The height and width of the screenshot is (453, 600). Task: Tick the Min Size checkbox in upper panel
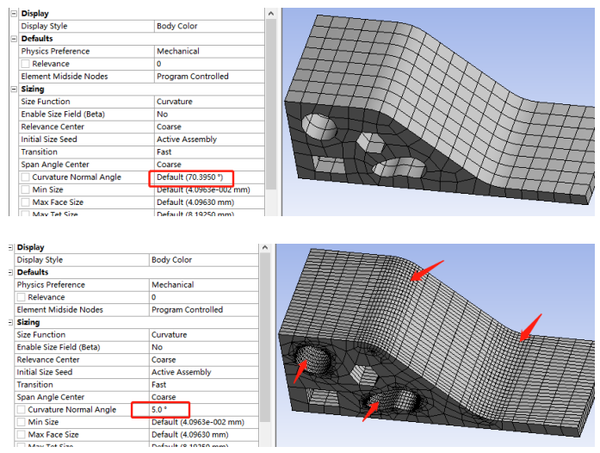[25, 190]
